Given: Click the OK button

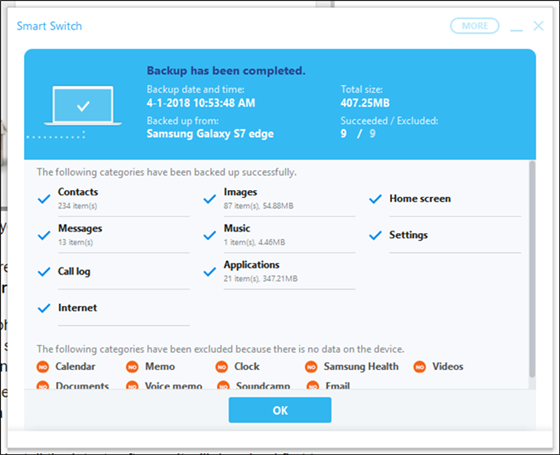Looking at the screenshot, I should [x=280, y=410].
